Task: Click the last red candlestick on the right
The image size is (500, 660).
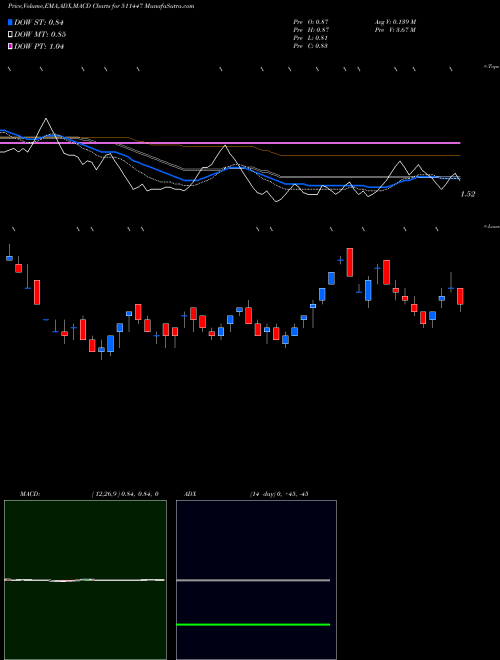Action: point(460,296)
